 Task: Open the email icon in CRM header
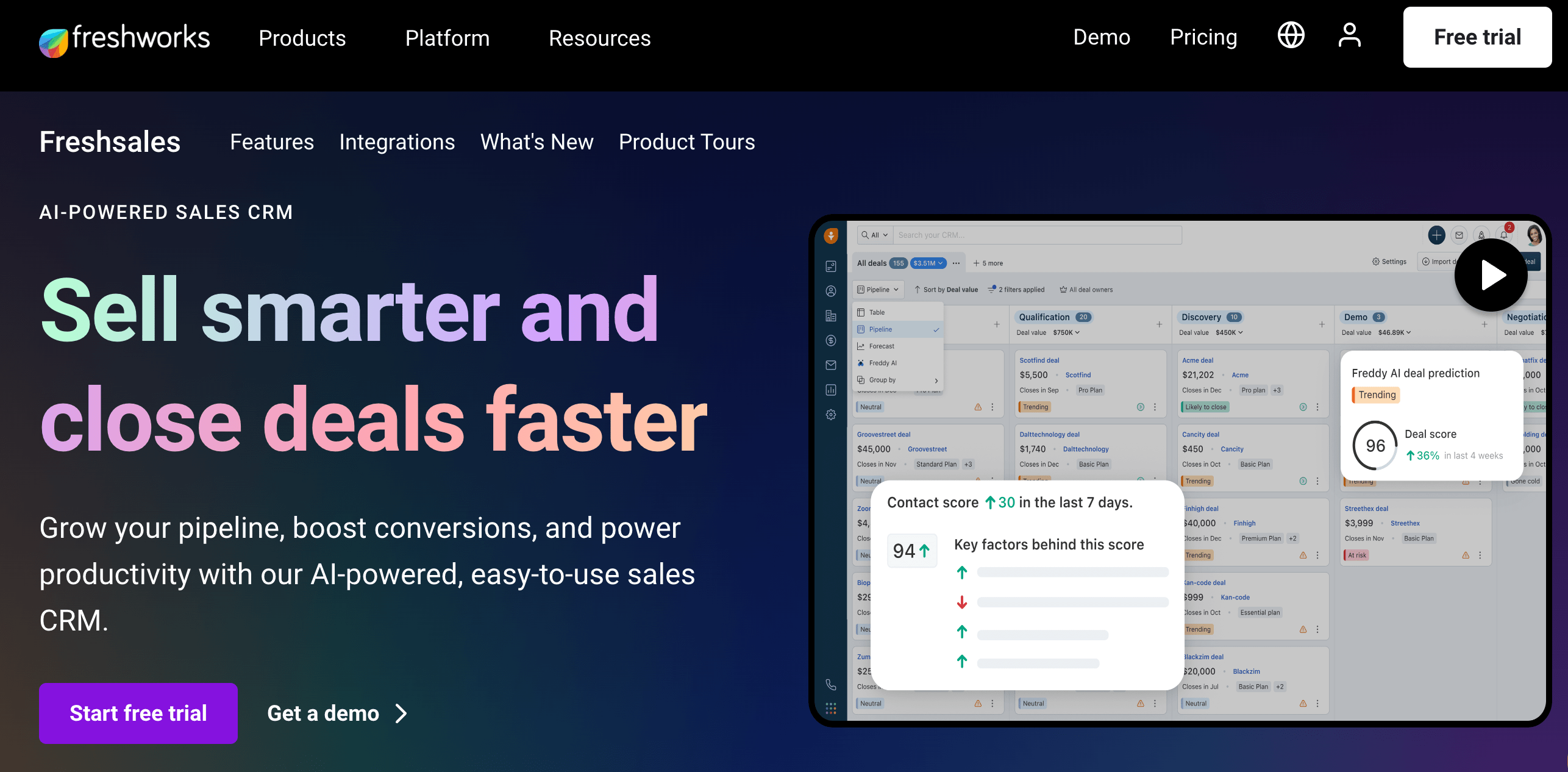click(x=1459, y=235)
